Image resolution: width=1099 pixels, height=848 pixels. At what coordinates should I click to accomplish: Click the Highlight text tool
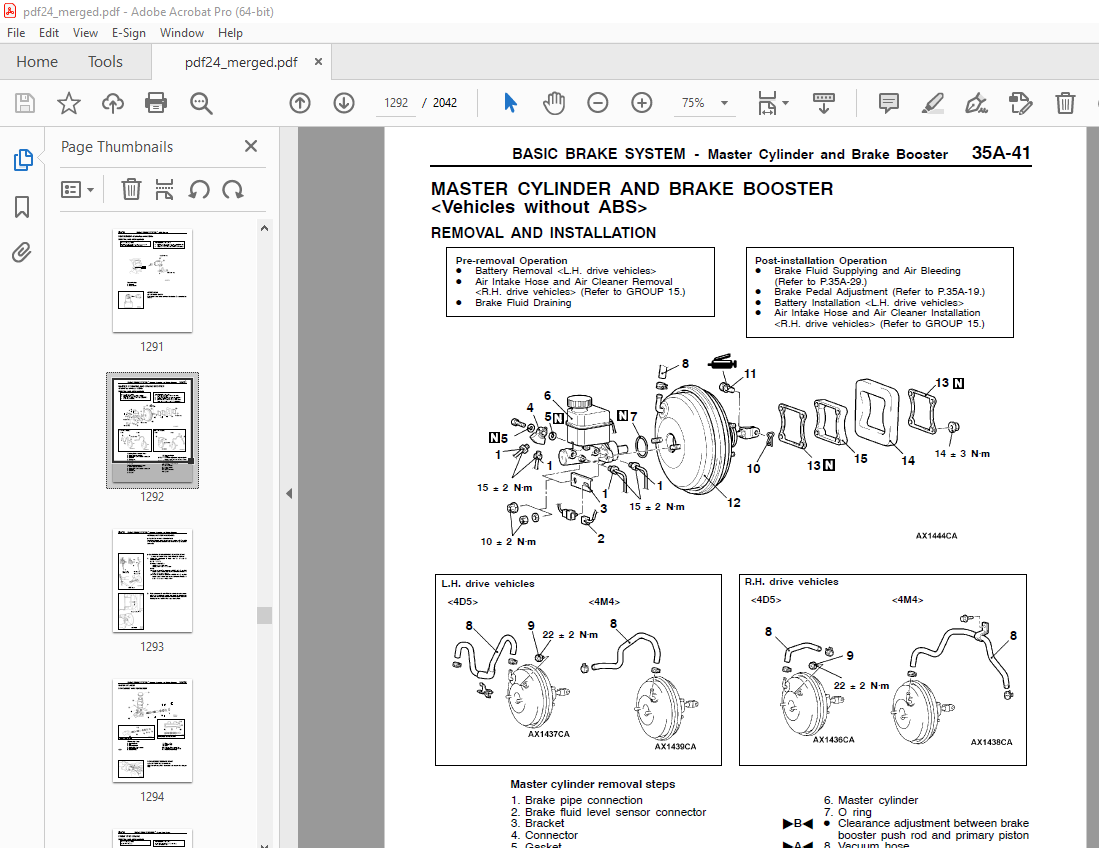click(x=932, y=103)
